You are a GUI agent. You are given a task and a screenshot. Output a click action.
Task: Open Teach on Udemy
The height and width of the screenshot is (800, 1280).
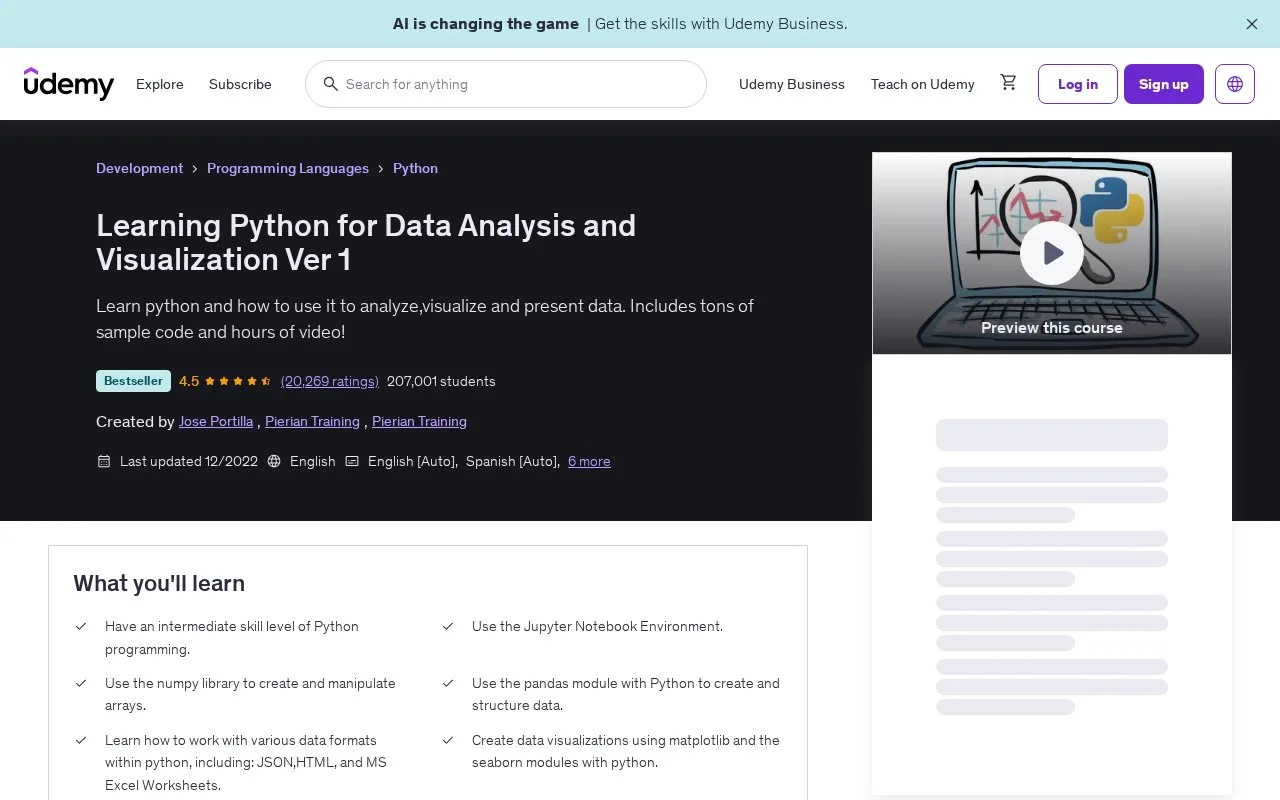coord(923,84)
